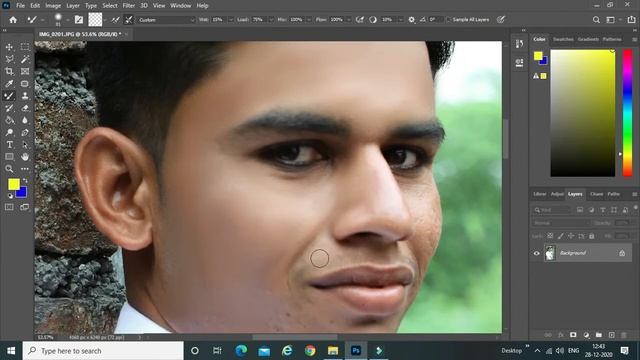Toggle lock all for layer
The image size is (640, 360).
click(x=591, y=236)
